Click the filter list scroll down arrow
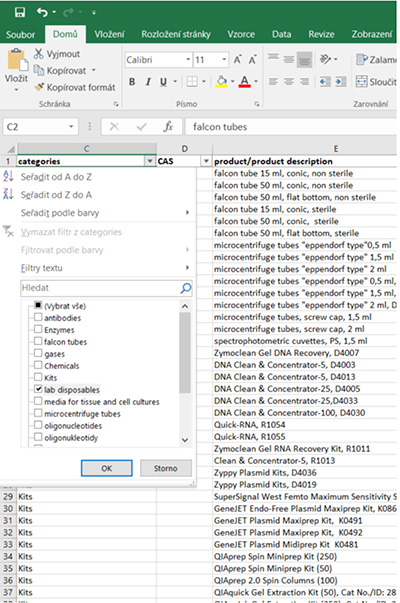 click(x=185, y=440)
